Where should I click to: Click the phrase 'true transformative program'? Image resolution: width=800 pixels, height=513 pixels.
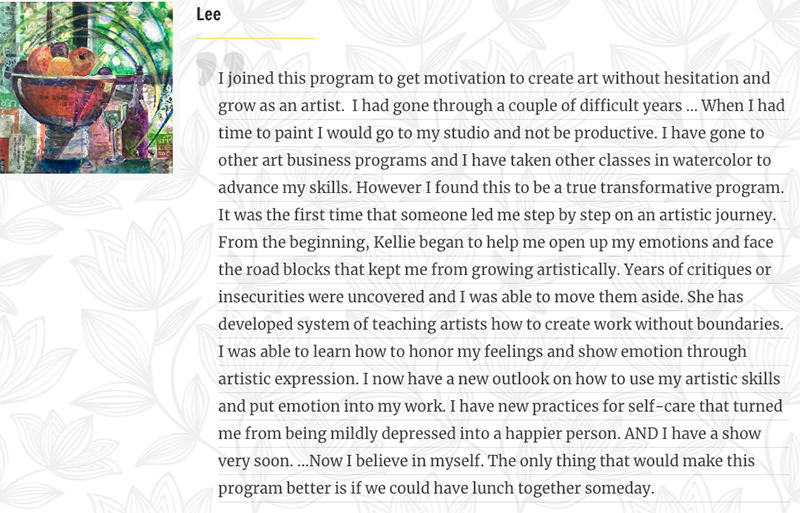click(673, 187)
